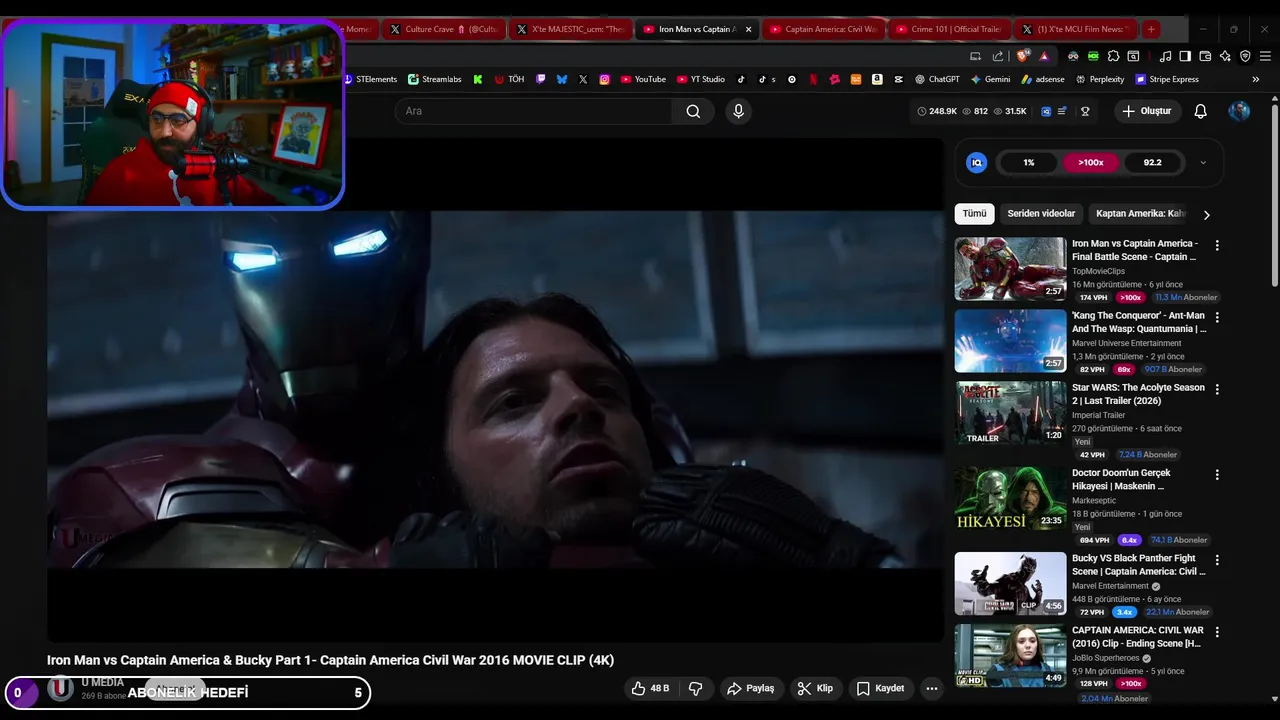Select the Kaptan Amerika chip

coord(1140,214)
